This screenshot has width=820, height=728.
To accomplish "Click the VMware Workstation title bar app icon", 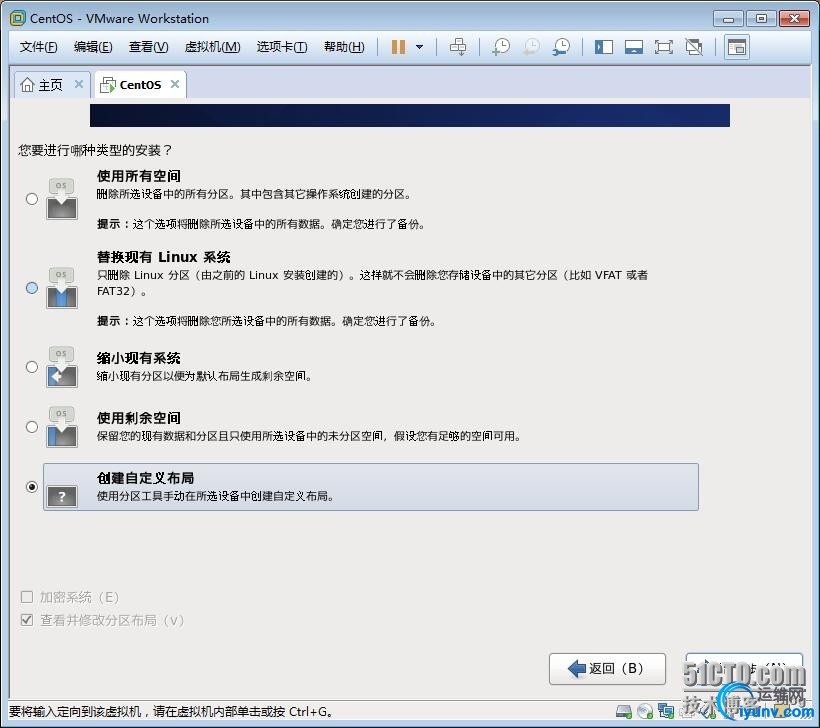I will click(x=17, y=18).
